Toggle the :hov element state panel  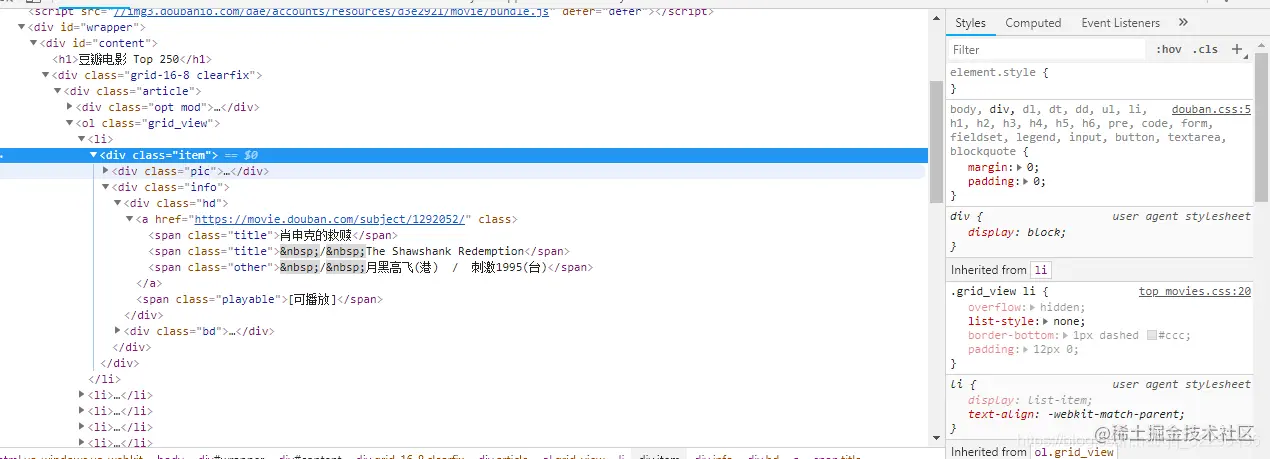[1168, 49]
